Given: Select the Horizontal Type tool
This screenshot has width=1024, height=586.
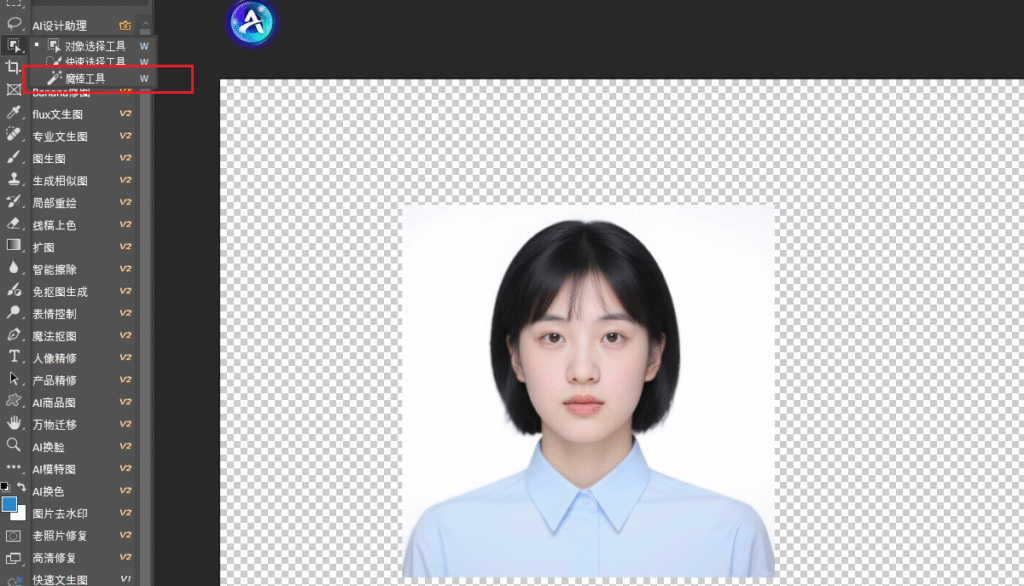Looking at the screenshot, I should [x=14, y=357].
